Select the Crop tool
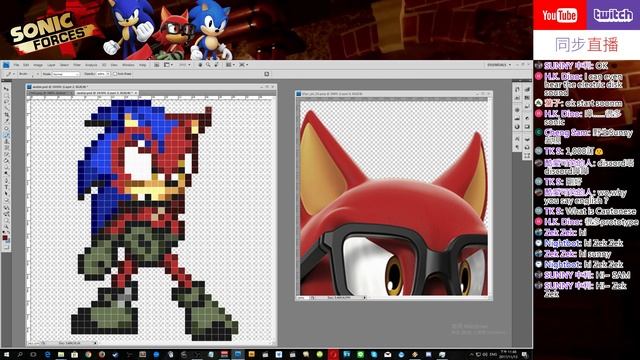The height and width of the screenshot is (360, 640). 6,114
